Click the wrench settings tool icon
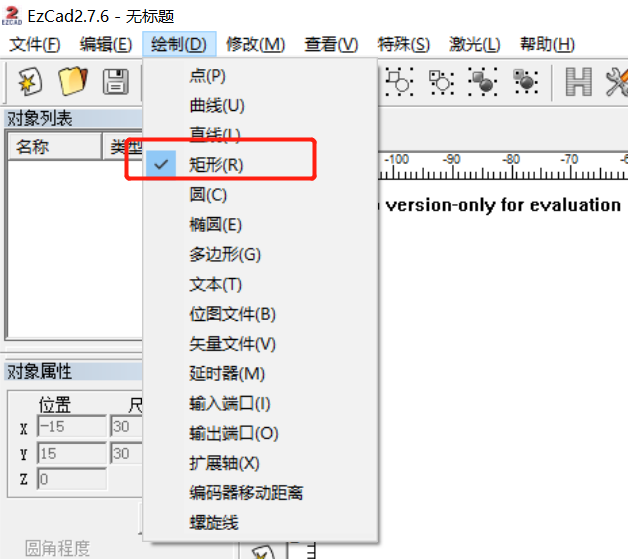This screenshot has height=559, width=628. (617, 82)
